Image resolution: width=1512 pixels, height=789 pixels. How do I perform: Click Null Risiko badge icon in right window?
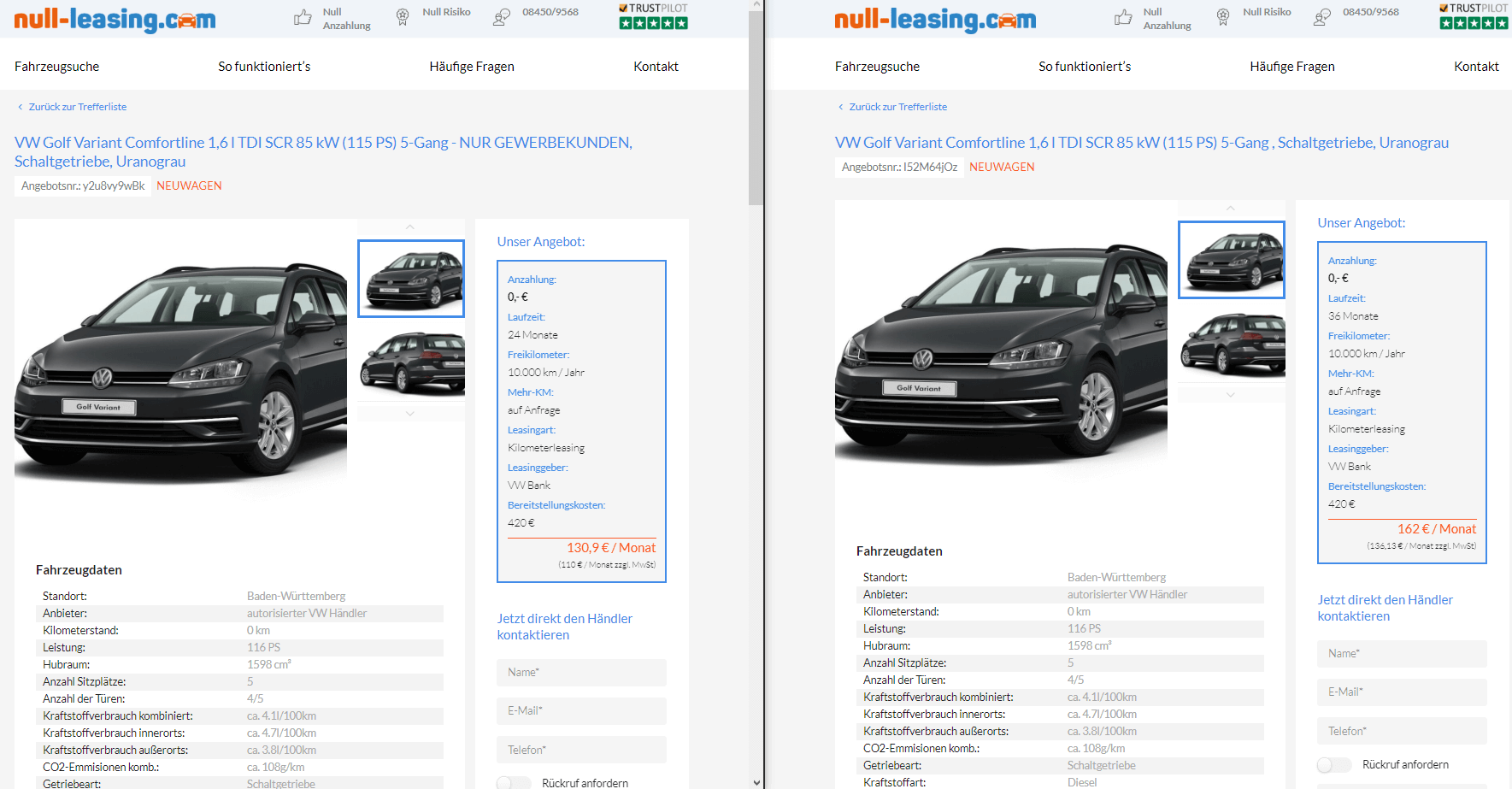(1223, 17)
